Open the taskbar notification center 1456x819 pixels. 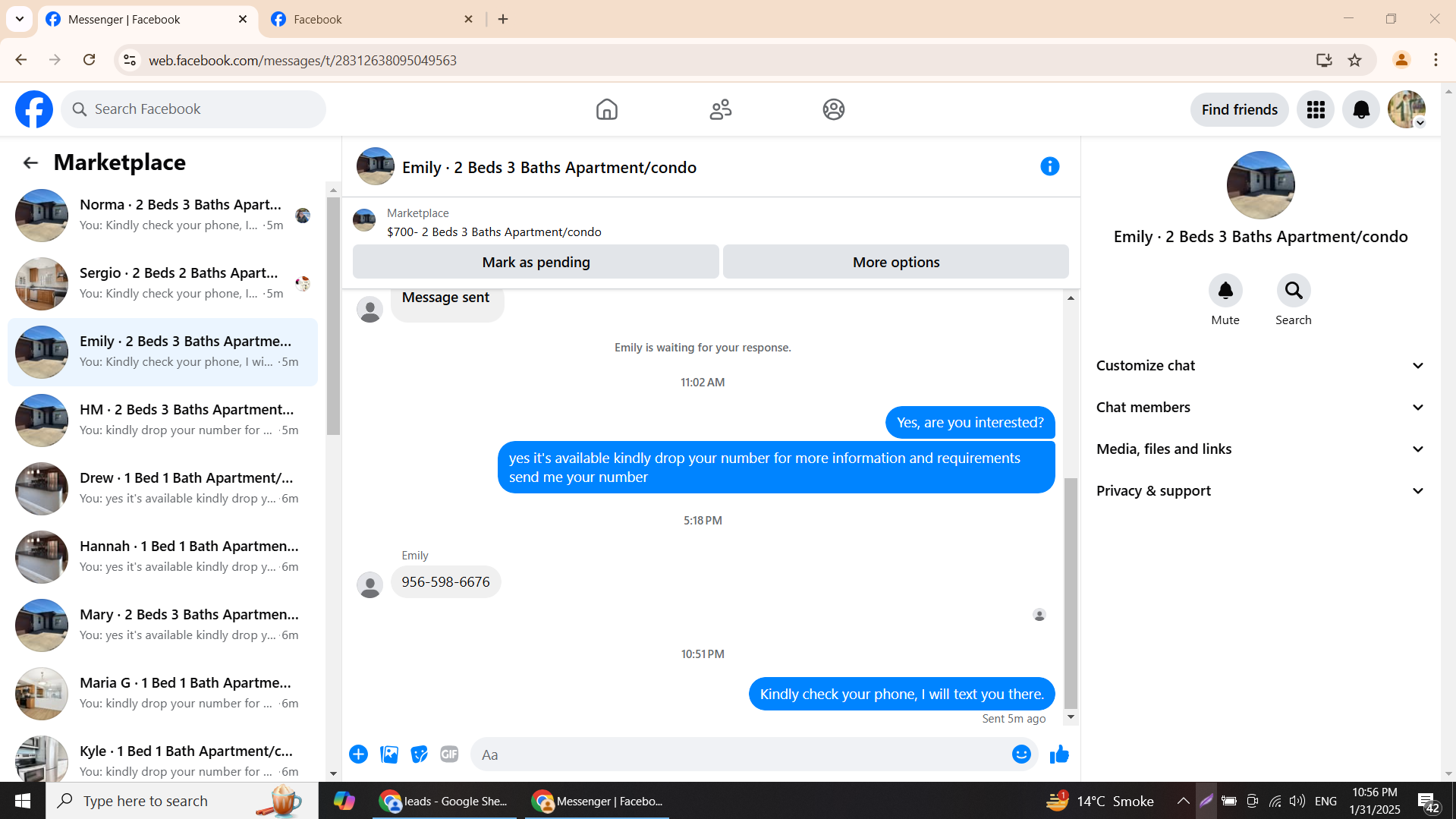1428,802
